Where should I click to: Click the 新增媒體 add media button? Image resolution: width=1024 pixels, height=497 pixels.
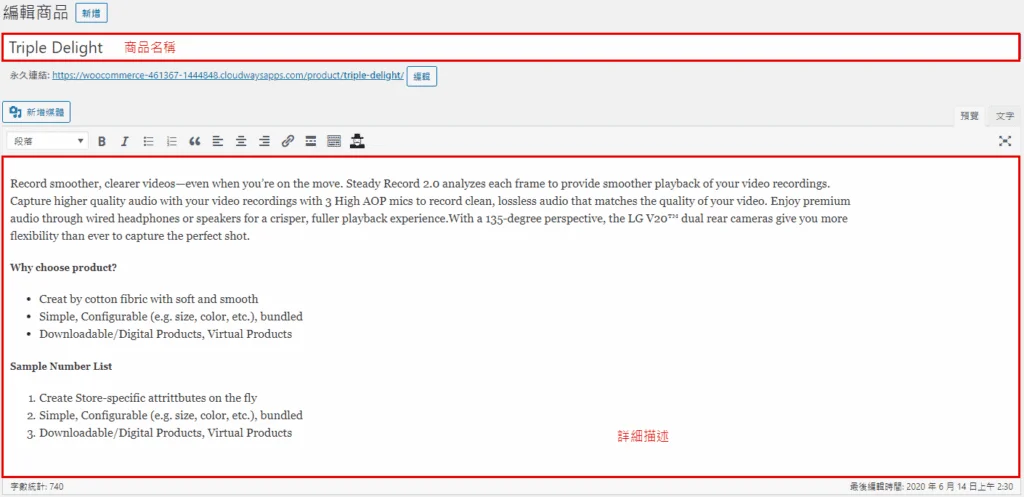37,112
